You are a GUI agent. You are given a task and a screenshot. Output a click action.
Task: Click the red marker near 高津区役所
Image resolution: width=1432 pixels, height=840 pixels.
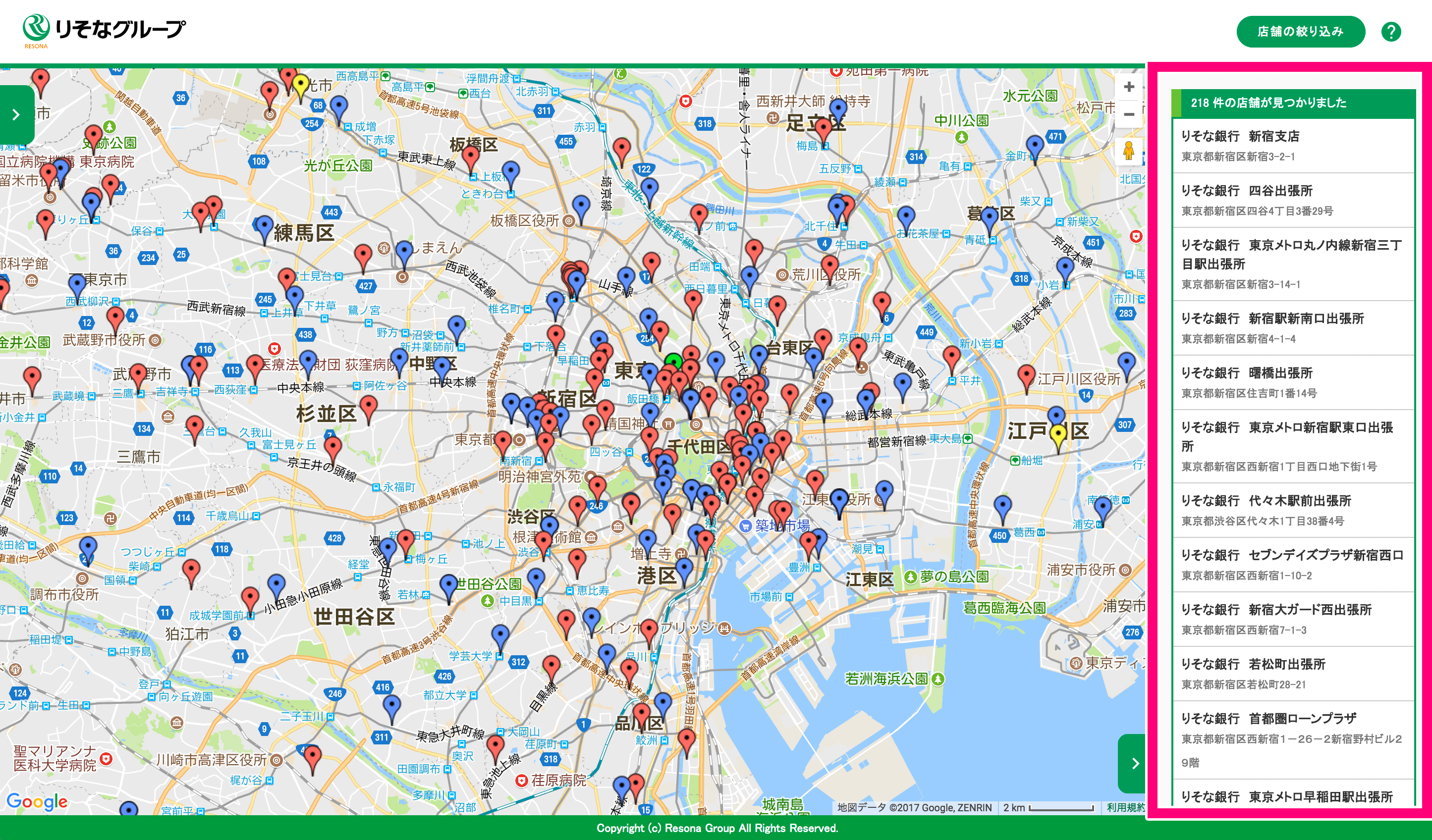pyautogui.click(x=313, y=760)
